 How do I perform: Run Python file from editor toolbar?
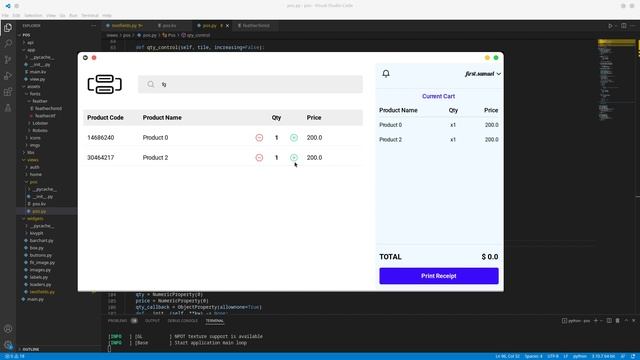610,26
